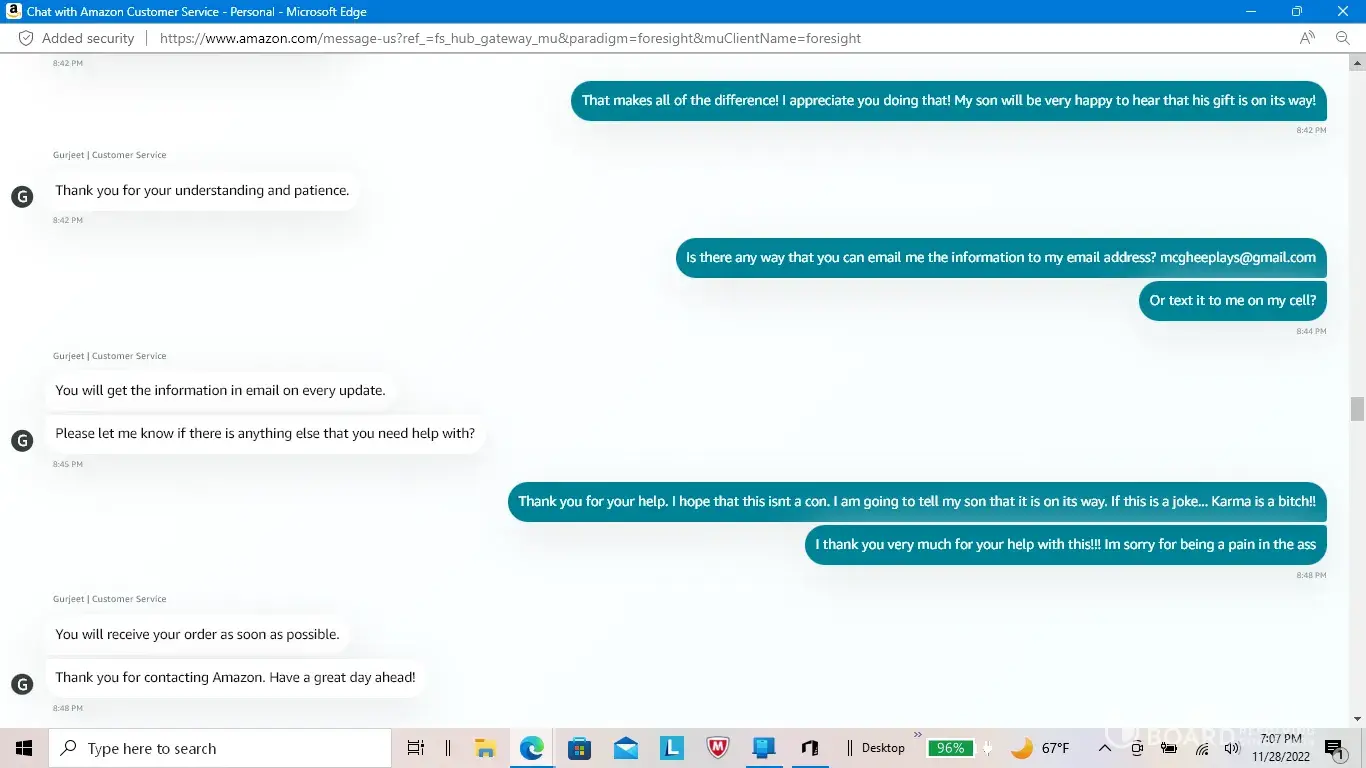This screenshot has width=1366, height=768.
Task: Show hidden tray icons chevron
Action: 1105,748
